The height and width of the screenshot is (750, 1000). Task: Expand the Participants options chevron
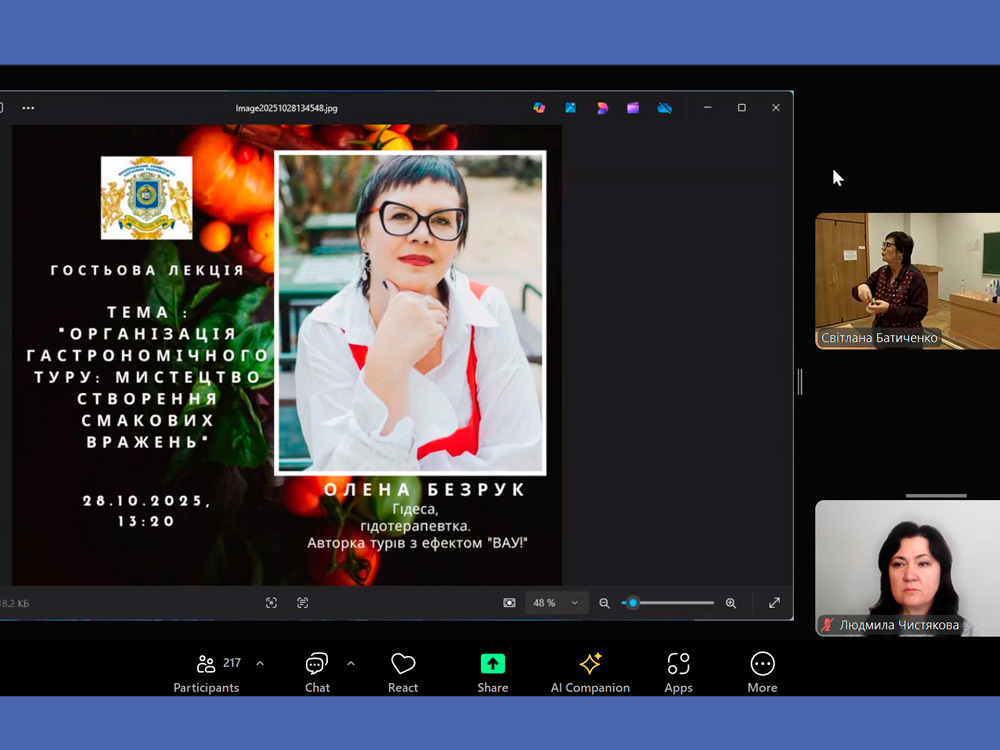point(260,663)
